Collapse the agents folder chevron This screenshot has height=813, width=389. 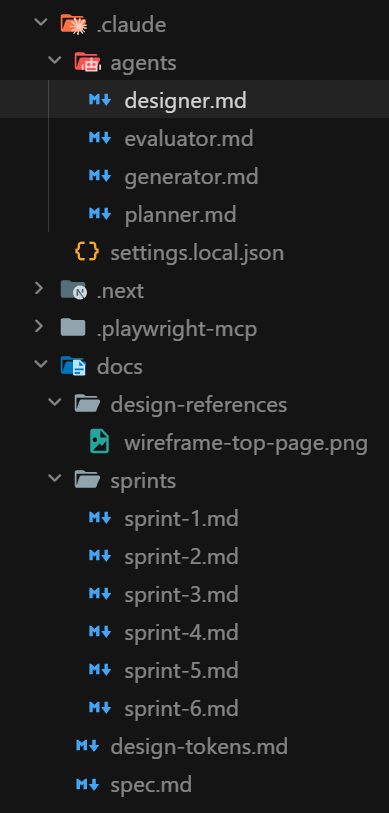53,60
